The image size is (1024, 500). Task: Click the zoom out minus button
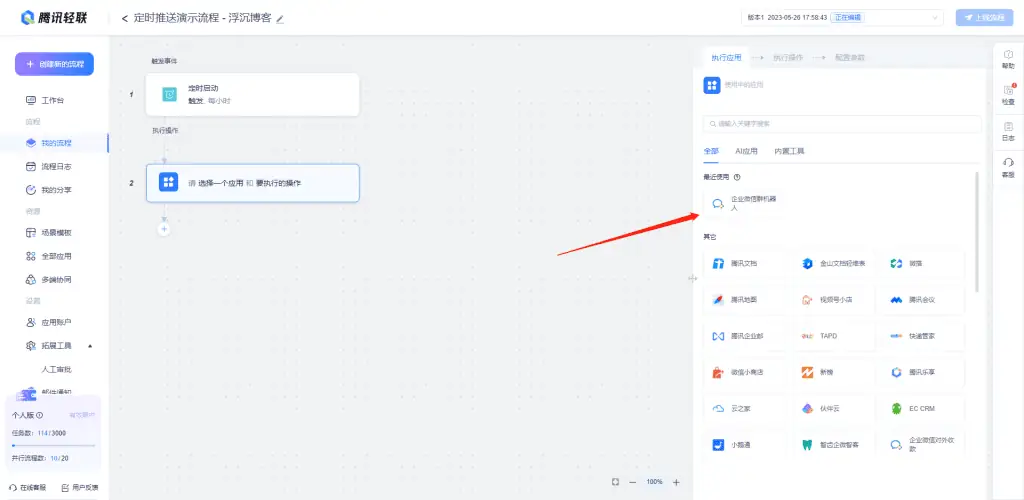[x=633, y=482]
